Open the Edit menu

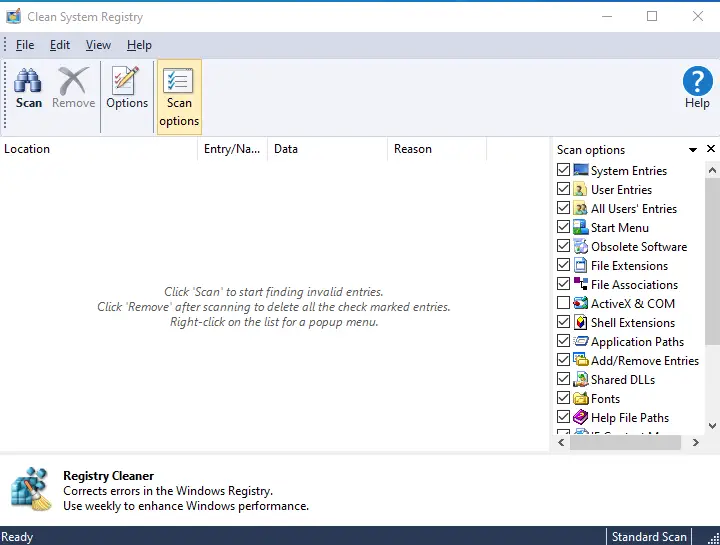60,45
